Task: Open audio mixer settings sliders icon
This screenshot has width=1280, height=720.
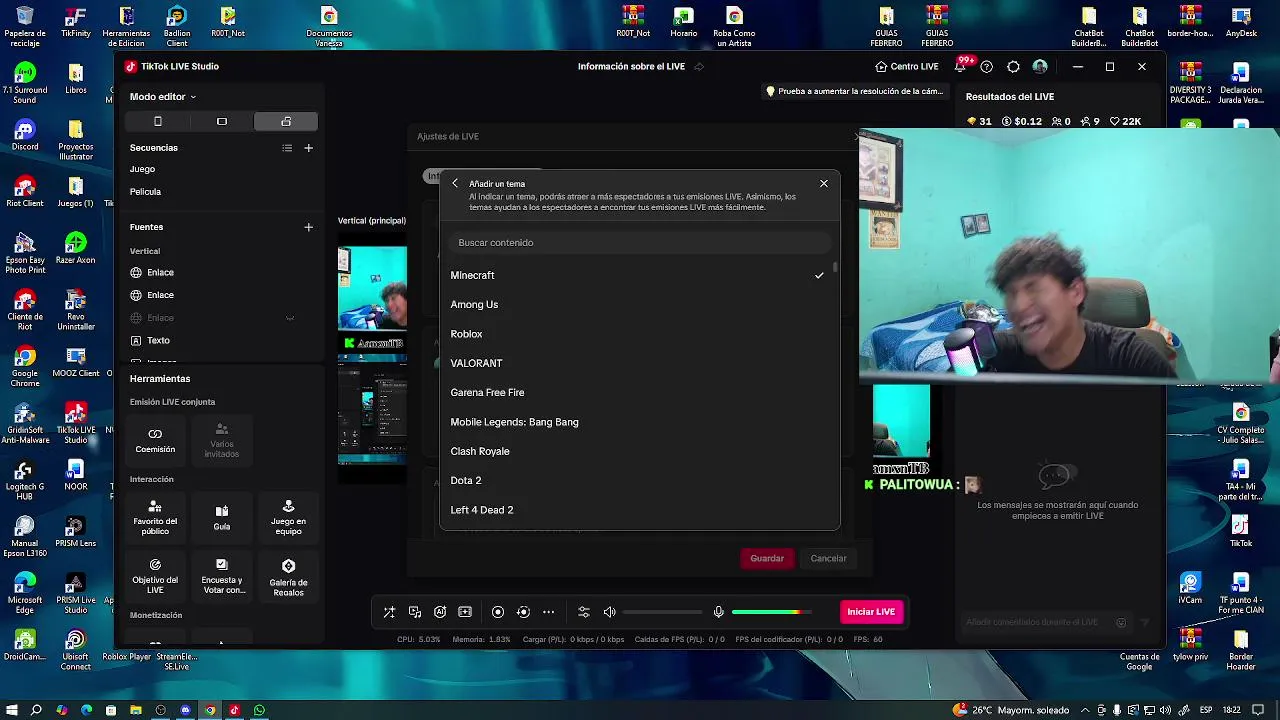Action: 584,612
